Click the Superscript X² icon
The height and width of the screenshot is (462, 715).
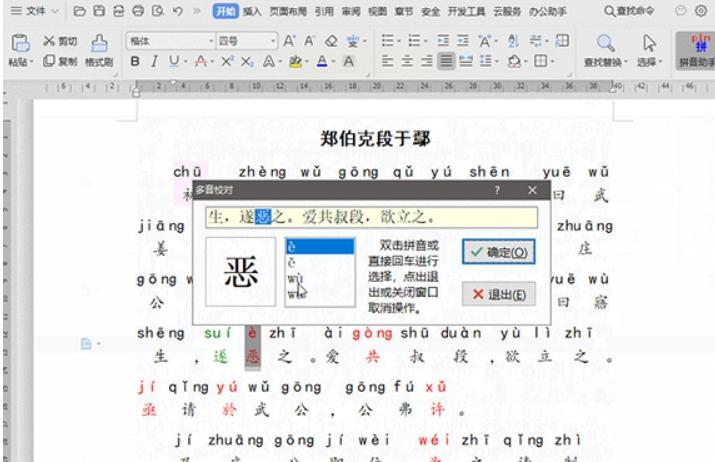[227, 61]
